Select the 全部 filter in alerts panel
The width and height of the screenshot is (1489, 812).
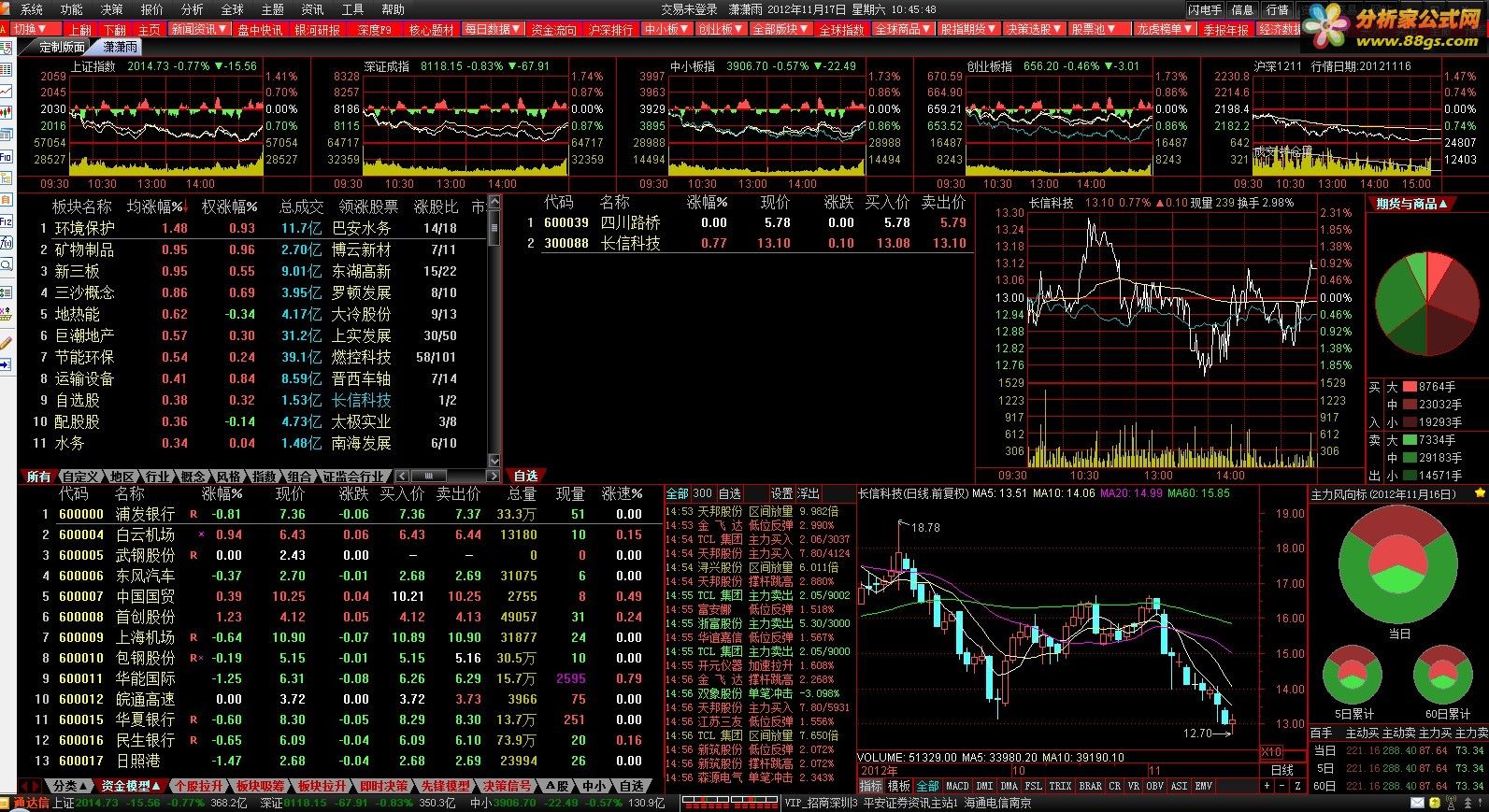[677, 493]
